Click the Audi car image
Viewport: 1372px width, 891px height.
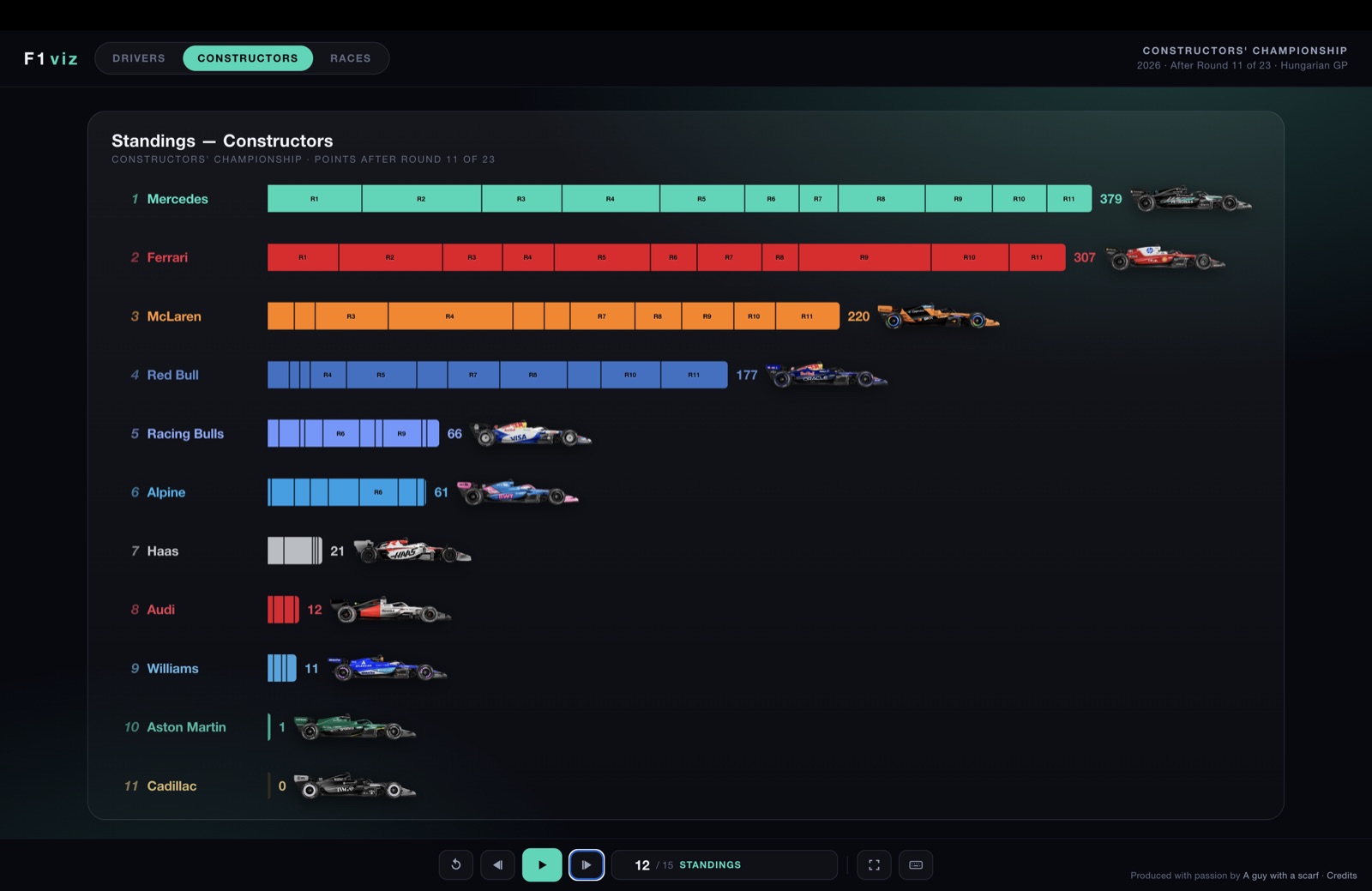click(391, 610)
